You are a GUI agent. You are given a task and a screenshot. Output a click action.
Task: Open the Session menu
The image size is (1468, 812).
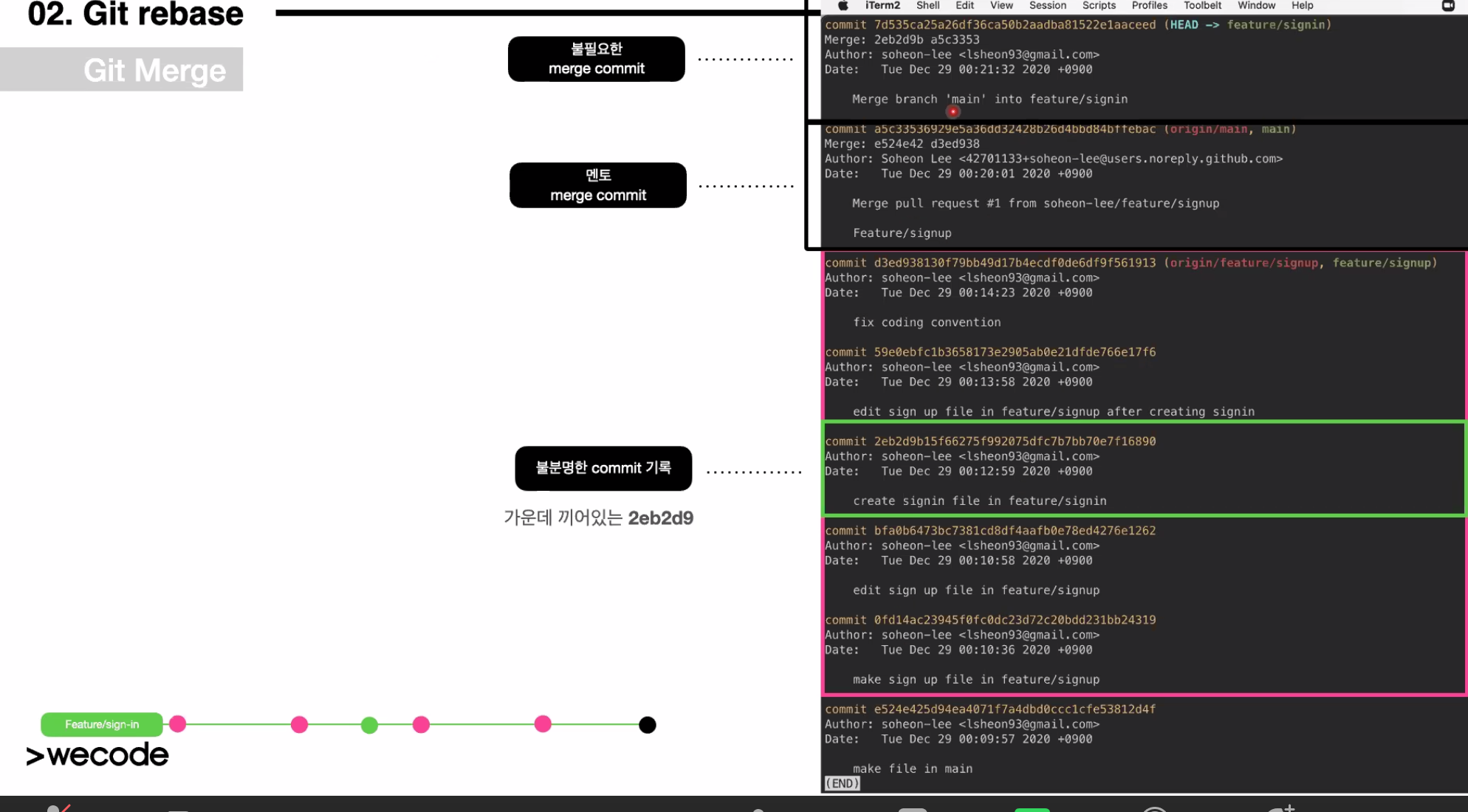tap(1047, 6)
